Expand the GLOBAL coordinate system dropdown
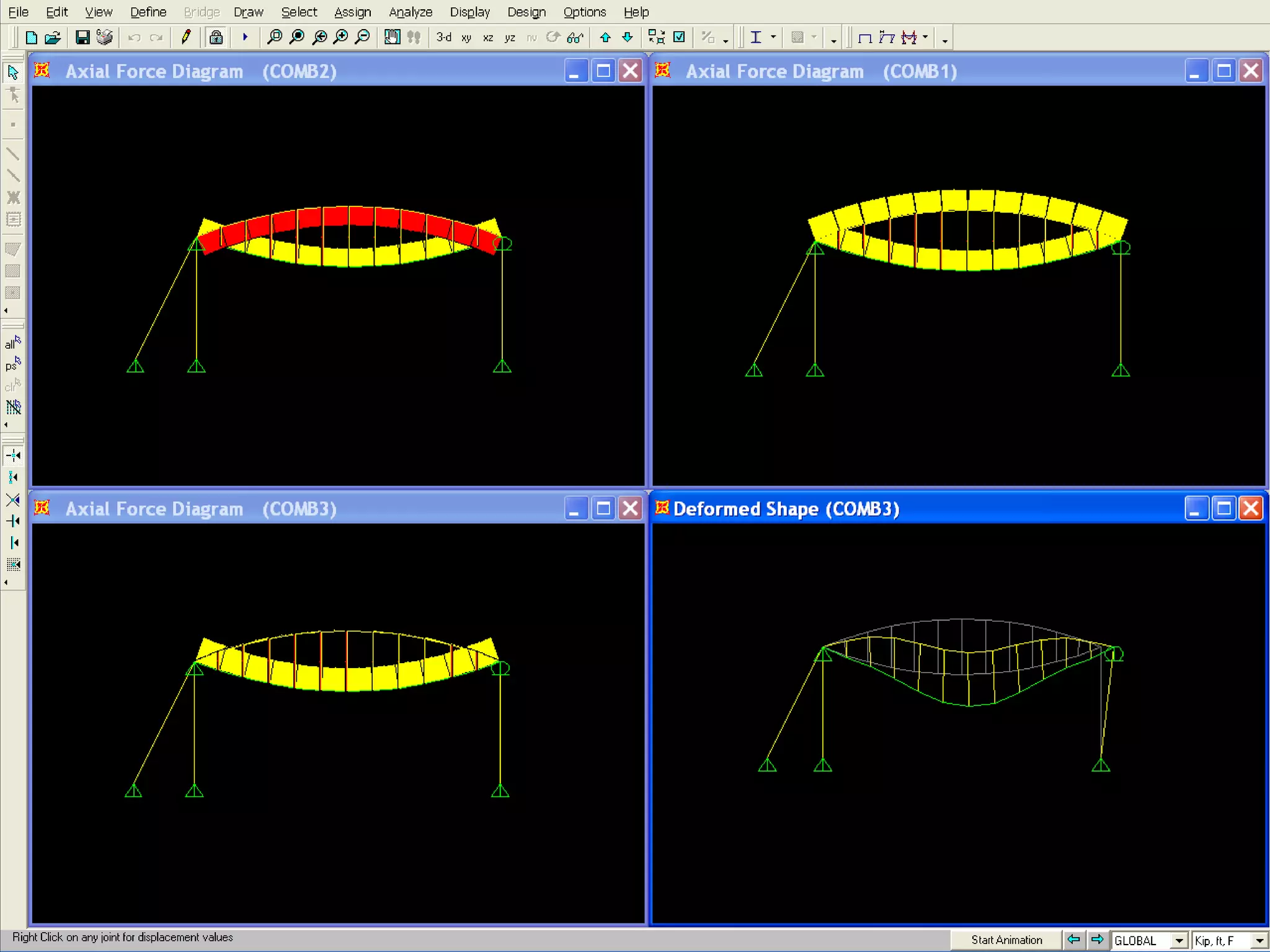The image size is (1270, 952). 1179,940
